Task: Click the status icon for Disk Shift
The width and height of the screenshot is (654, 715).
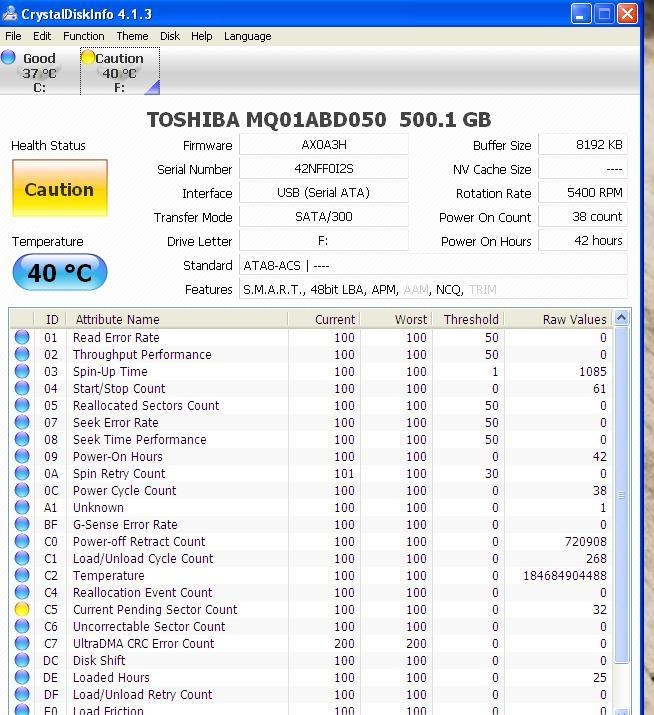Action: coord(22,660)
